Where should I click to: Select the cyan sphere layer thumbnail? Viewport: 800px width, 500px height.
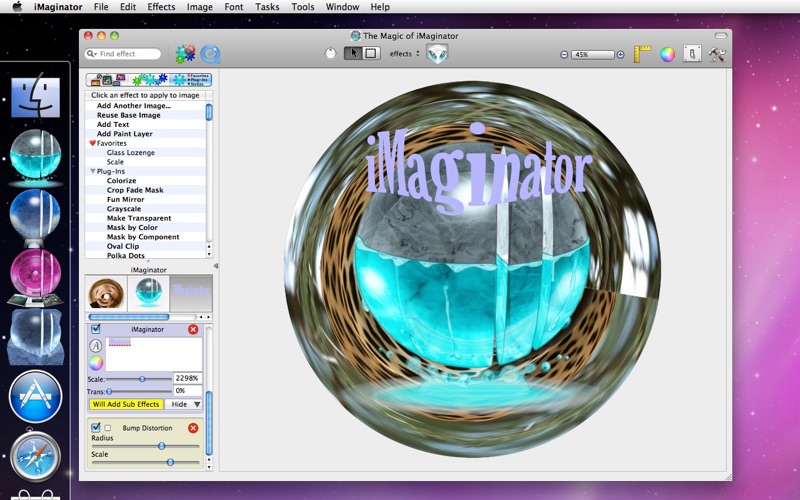[148, 293]
